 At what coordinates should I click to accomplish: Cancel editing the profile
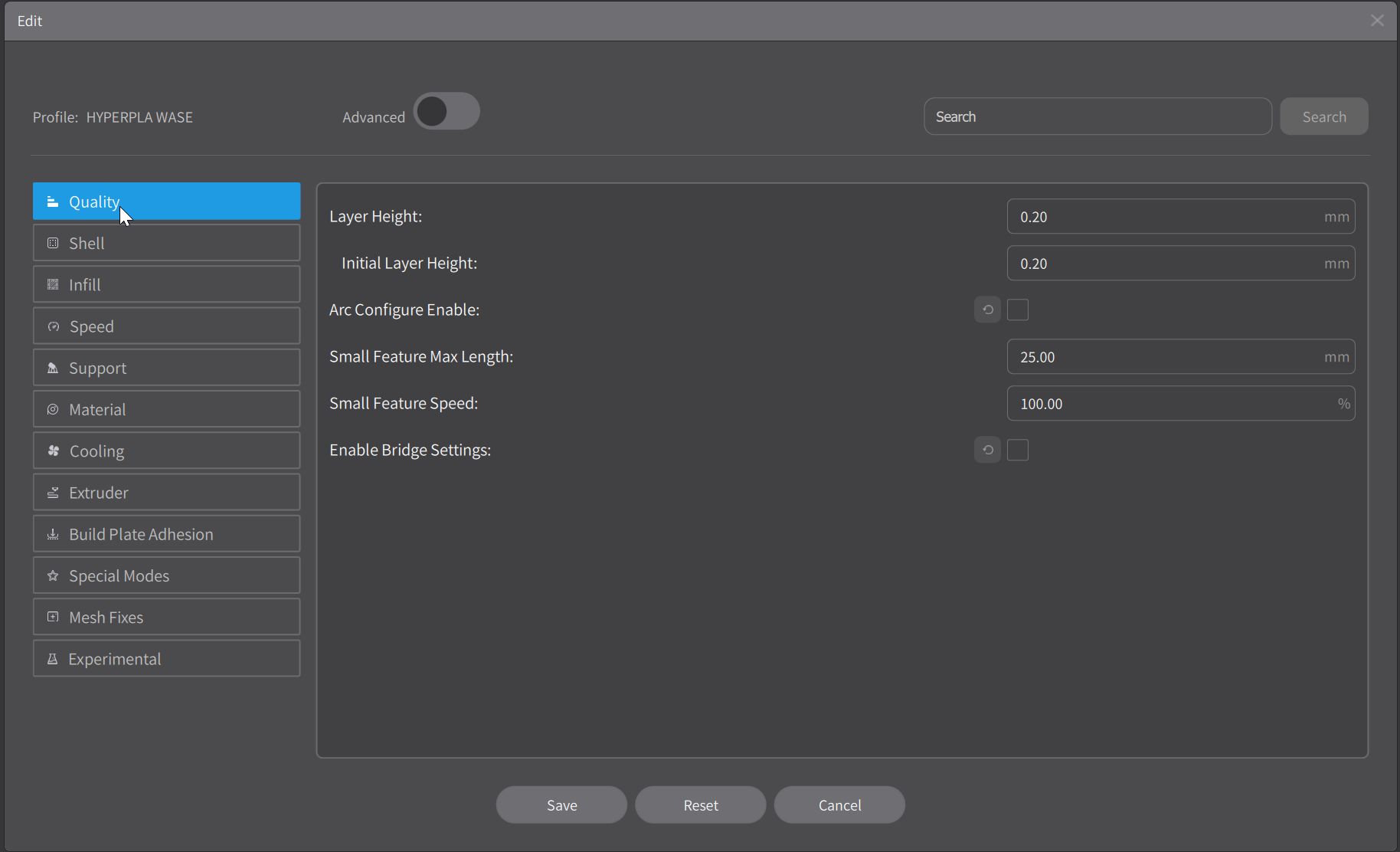[x=839, y=804]
